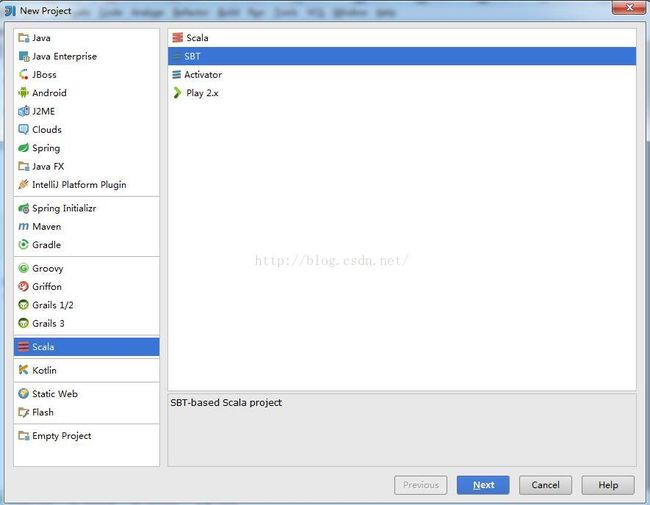Screen dimensions: 650x505
Task: Close the New Project dialog
Action: coord(629,7)
